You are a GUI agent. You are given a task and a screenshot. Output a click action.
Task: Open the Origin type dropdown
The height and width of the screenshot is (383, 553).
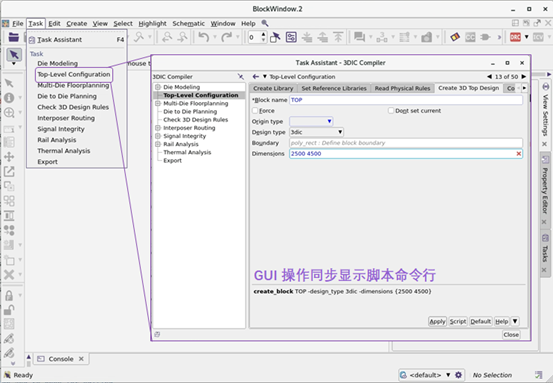(311, 121)
